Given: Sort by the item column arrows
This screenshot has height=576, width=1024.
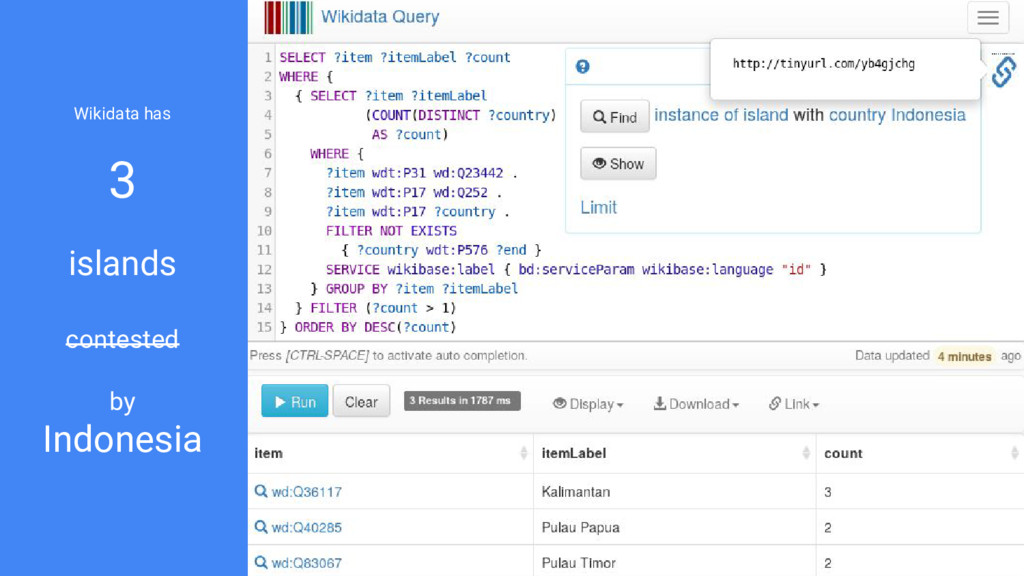Looking at the screenshot, I should (x=523, y=453).
